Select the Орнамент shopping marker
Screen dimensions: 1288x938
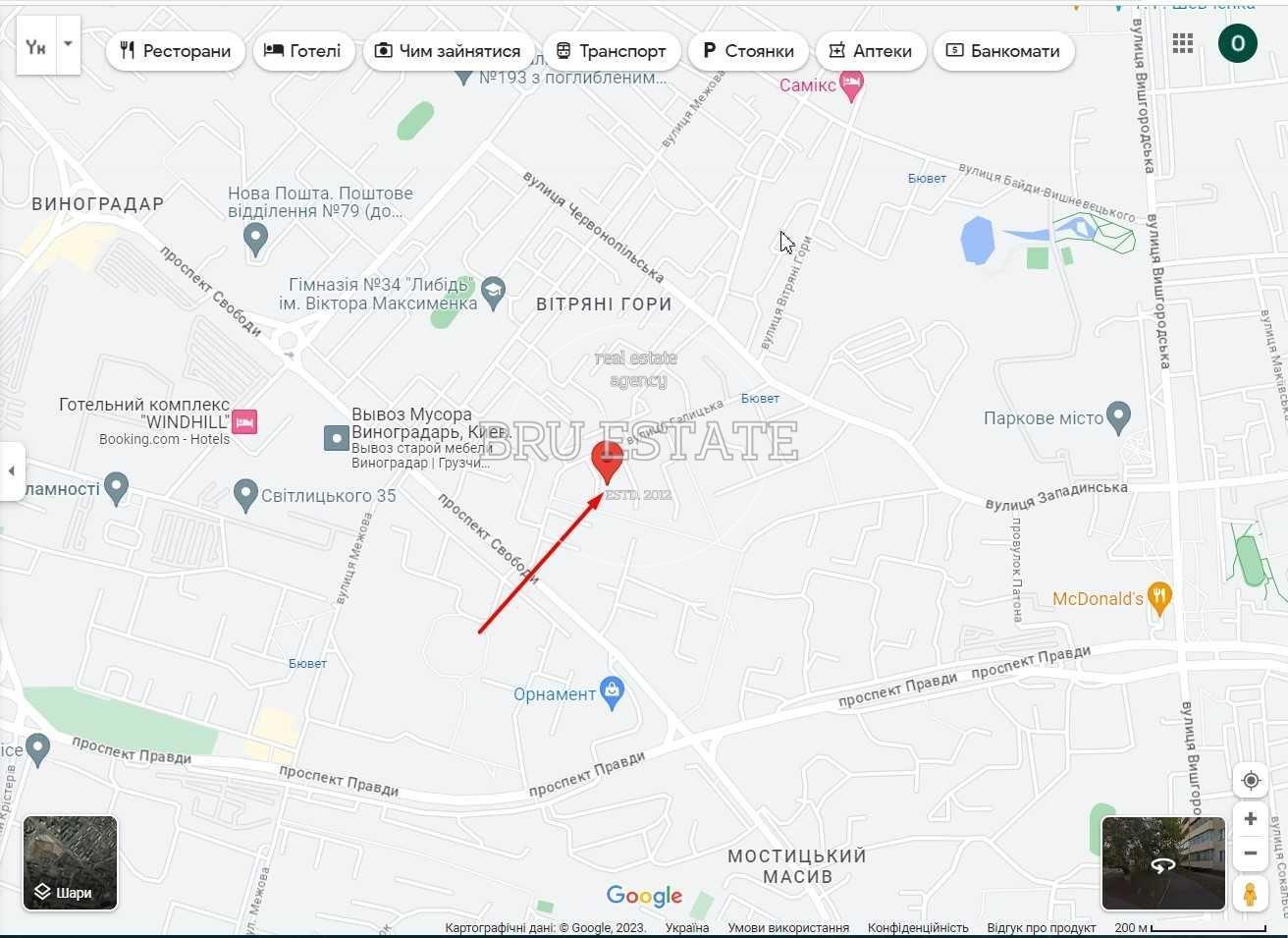[613, 692]
